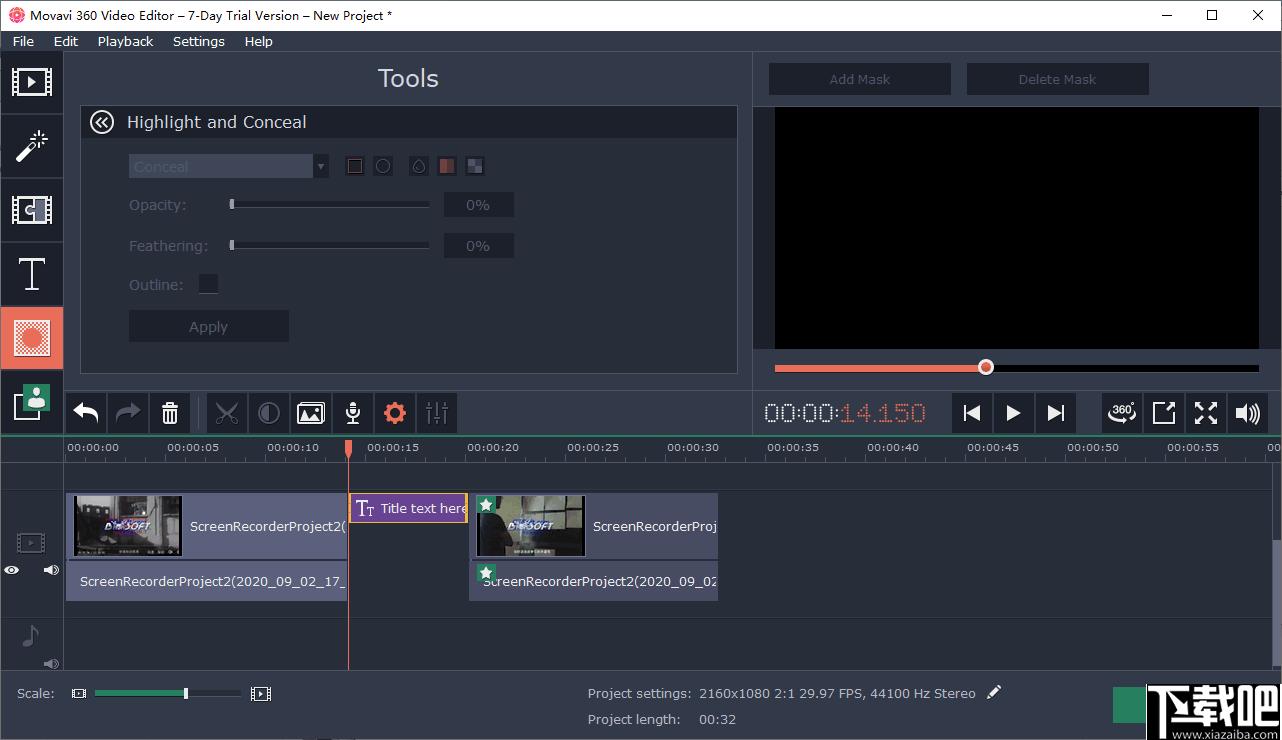Open the Titles text tab
Image resolution: width=1282 pixels, height=740 pixels.
(x=31, y=274)
